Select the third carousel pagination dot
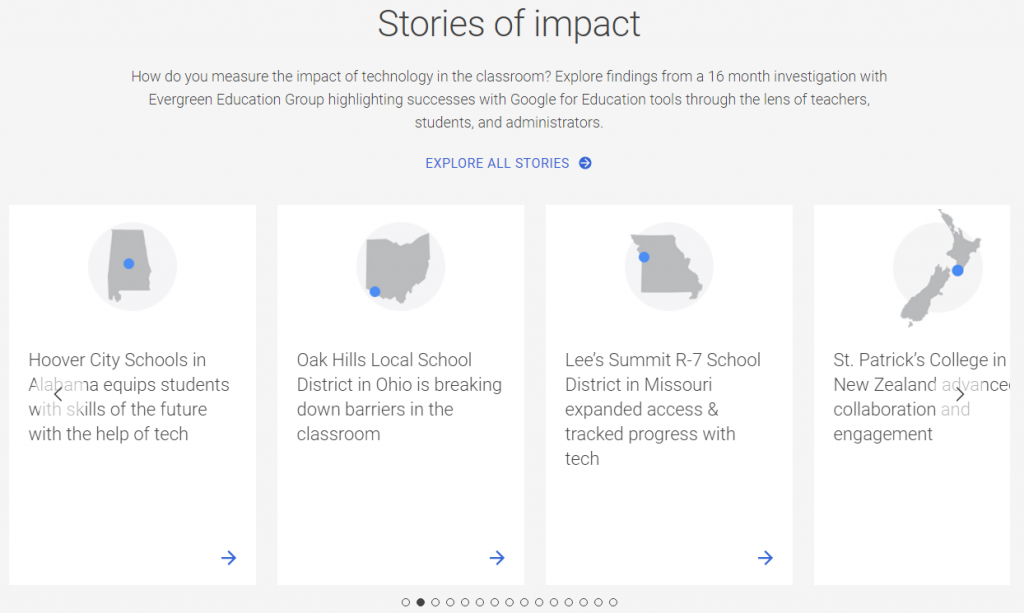1024x613 pixels. [436, 602]
